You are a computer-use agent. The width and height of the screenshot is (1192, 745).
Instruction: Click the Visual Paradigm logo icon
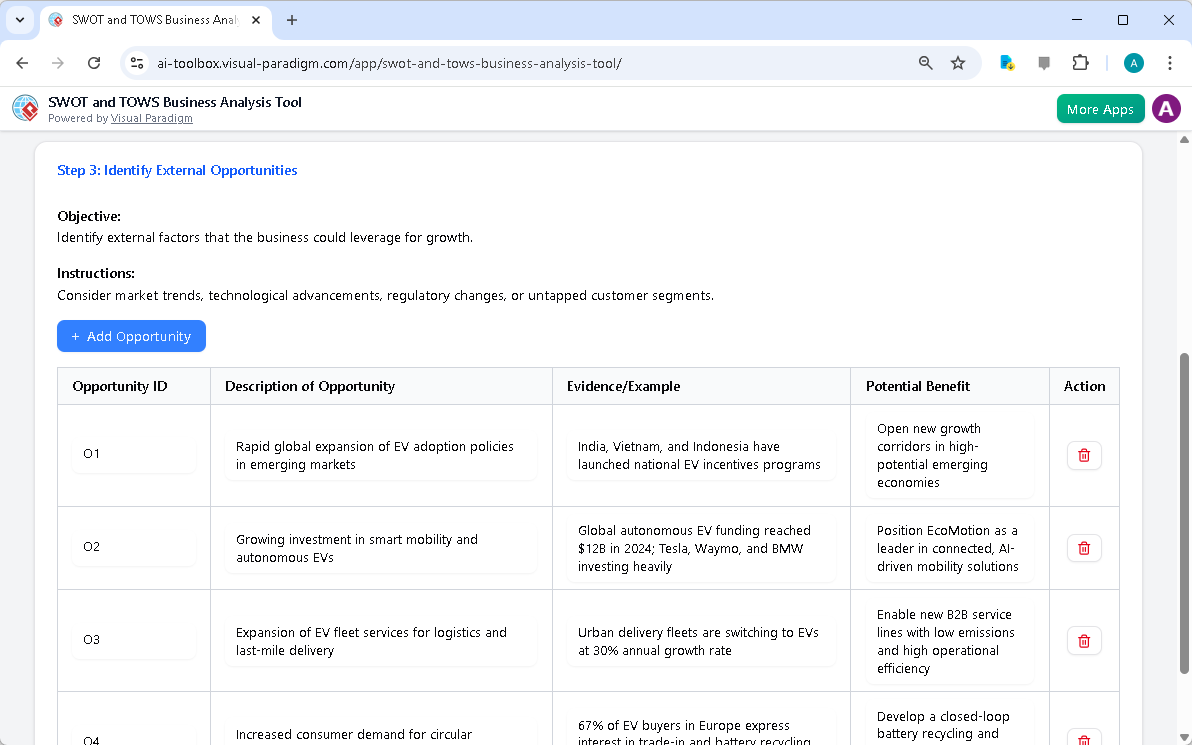pos(25,108)
